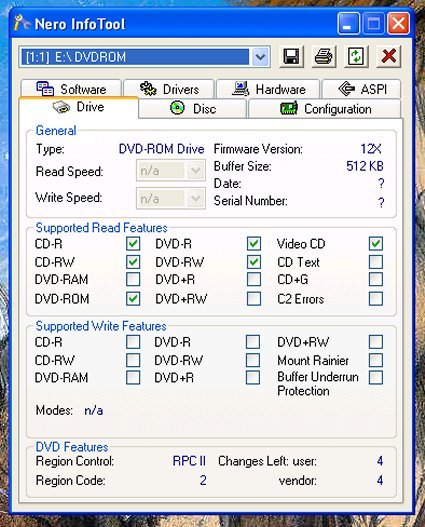Screen dimensions: 425x527
Task: Close the Nero InfoTool window
Action: (x=398, y=24)
